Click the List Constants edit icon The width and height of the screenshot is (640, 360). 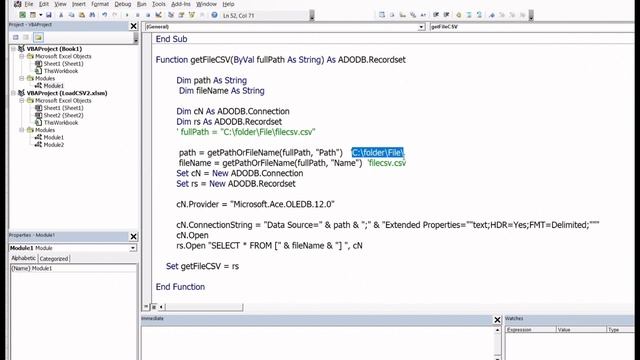392,15
